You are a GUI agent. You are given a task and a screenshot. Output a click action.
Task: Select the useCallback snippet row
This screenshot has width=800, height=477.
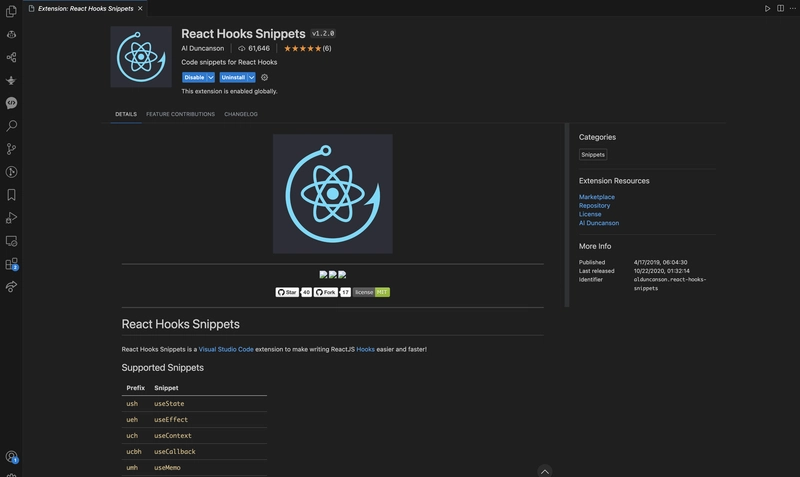pos(194,451)
